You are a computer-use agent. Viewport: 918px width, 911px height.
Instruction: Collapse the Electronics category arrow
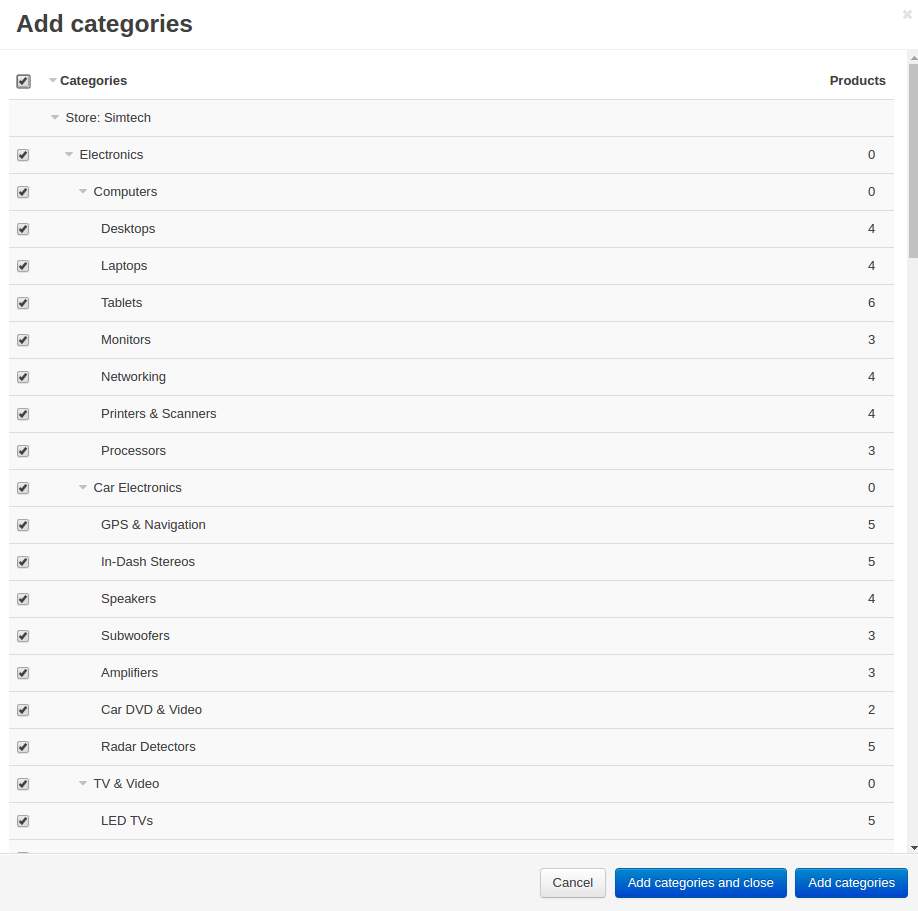[x=69, y=155]
